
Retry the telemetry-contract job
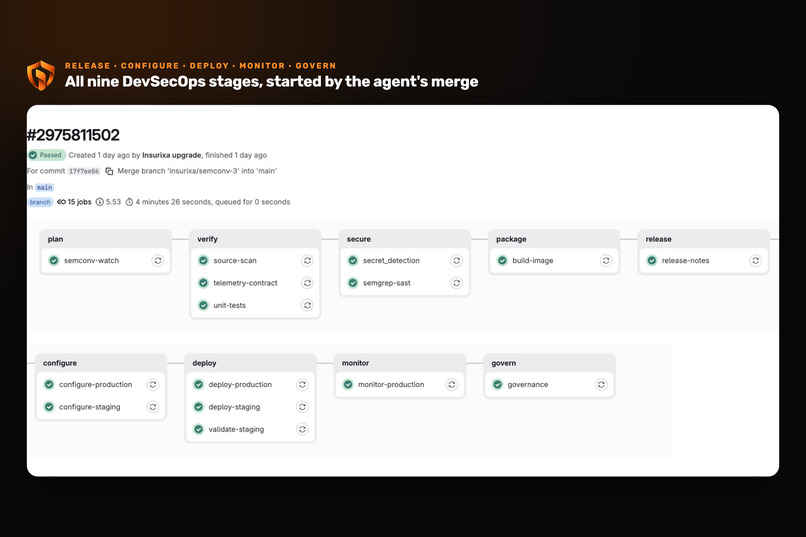tap(307, 283)
